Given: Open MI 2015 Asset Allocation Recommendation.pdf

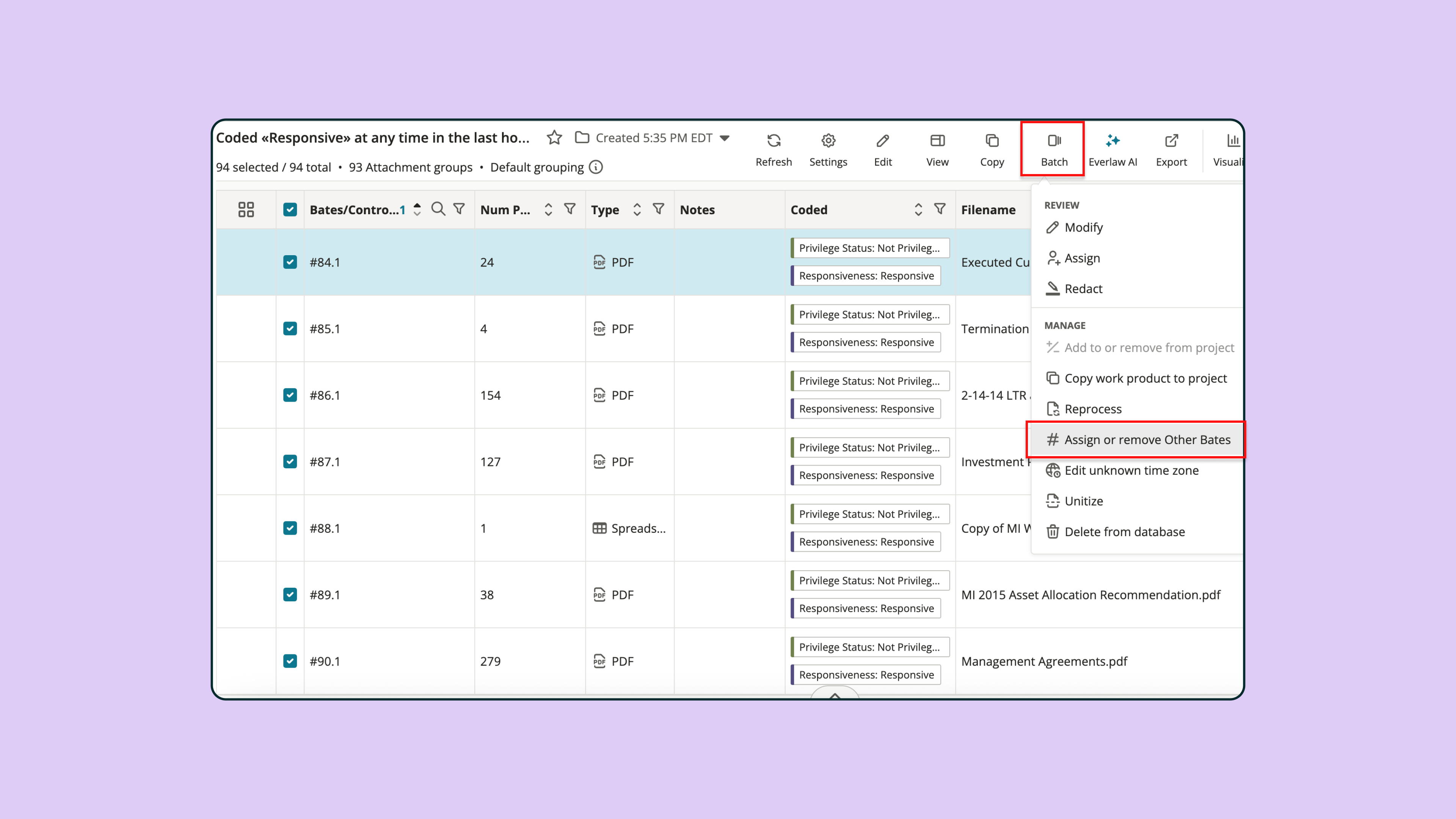Looking at the screenshot, I should (1090, 595).
